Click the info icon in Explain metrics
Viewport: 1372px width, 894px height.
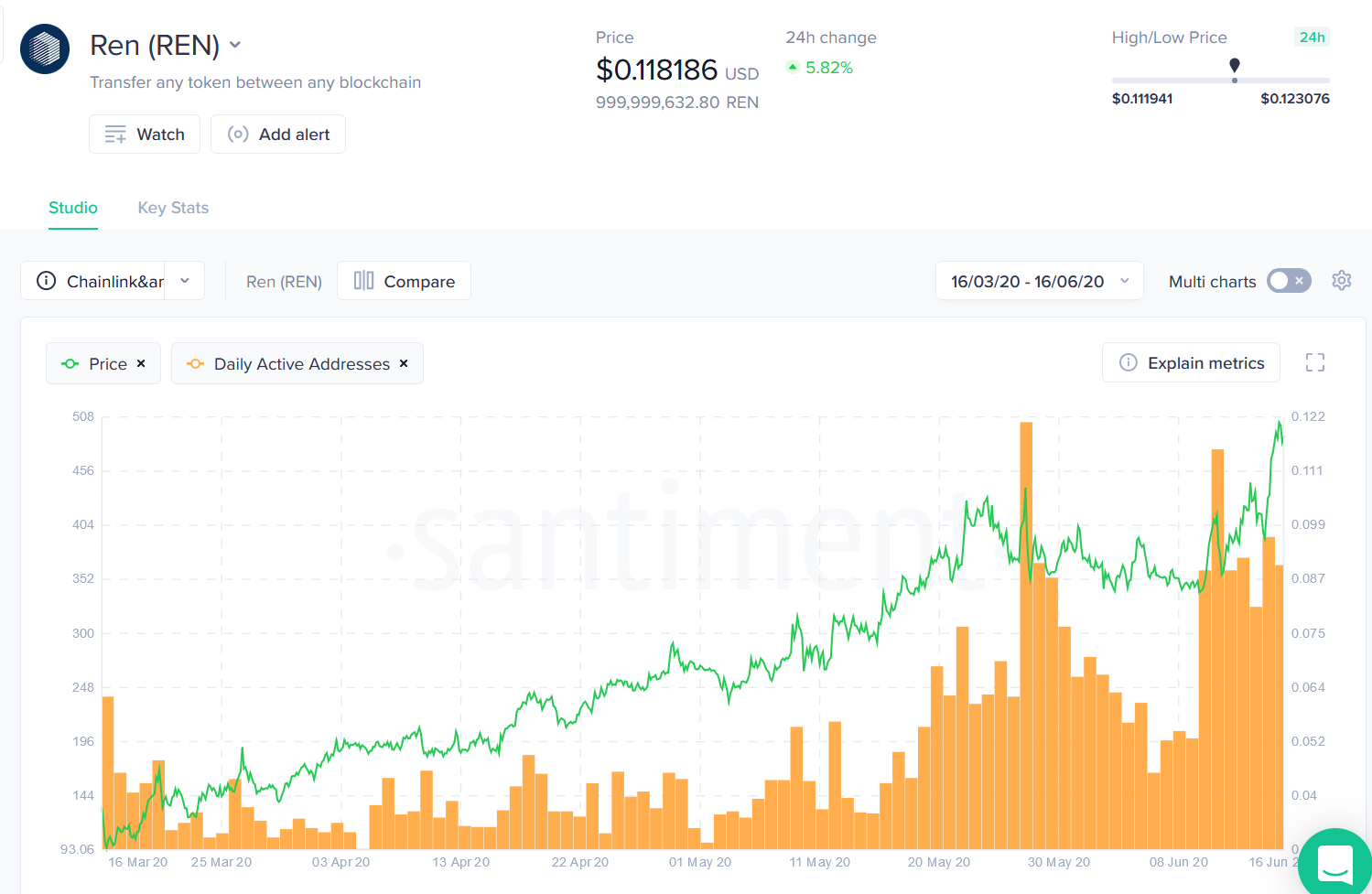pyautogui.click(x=1129, y=363)
